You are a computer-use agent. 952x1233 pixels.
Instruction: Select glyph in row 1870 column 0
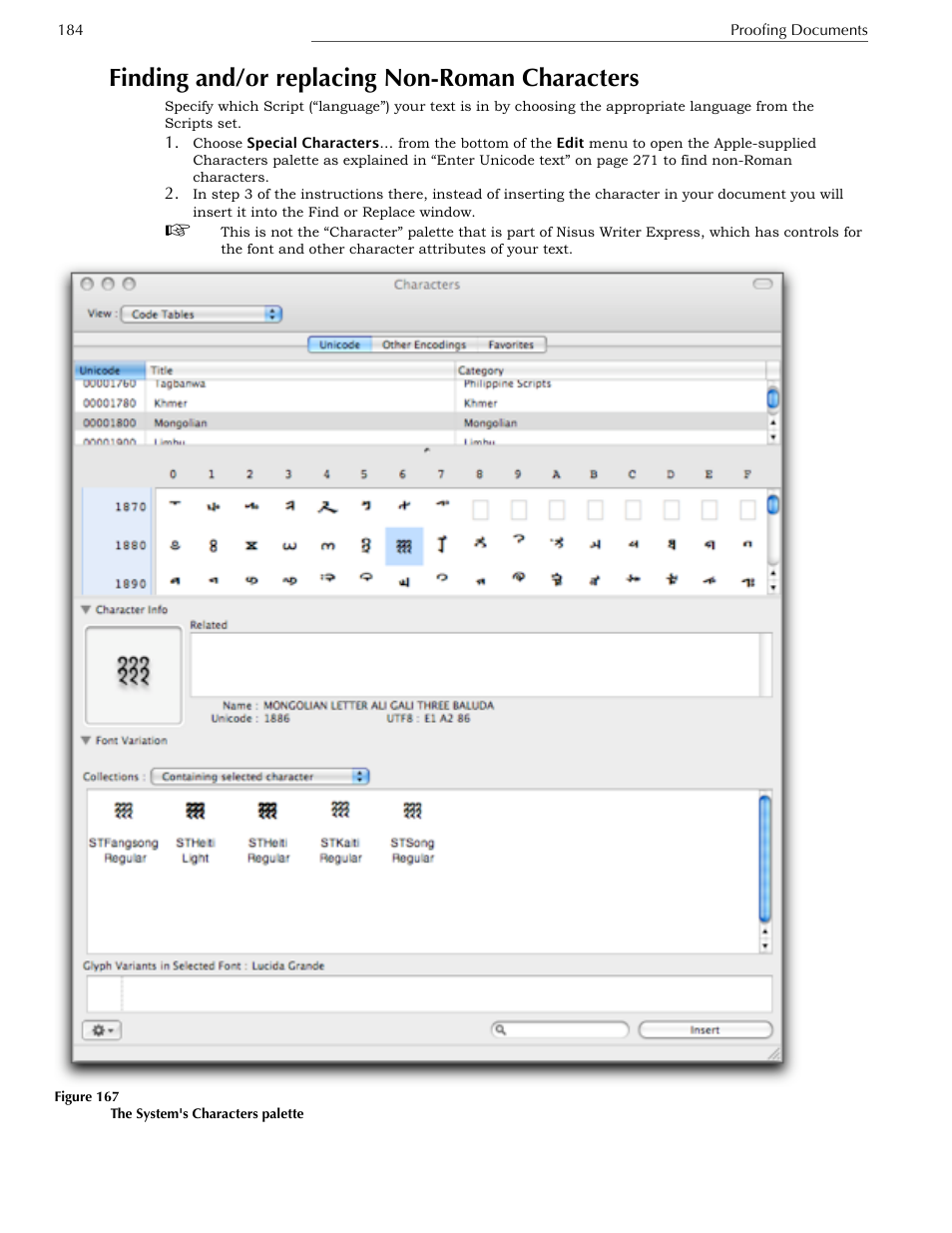point(175,505)
